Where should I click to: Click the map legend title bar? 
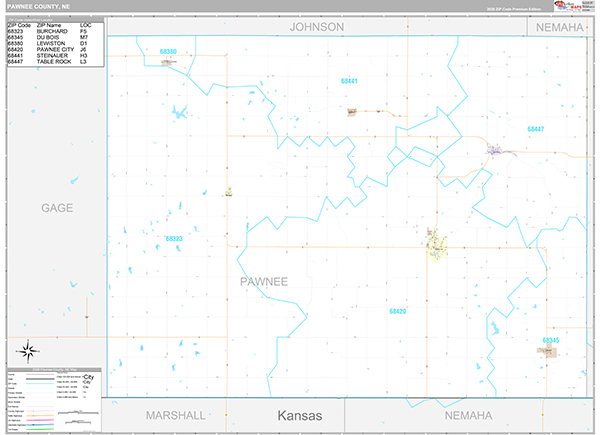[x=54, y=370]
